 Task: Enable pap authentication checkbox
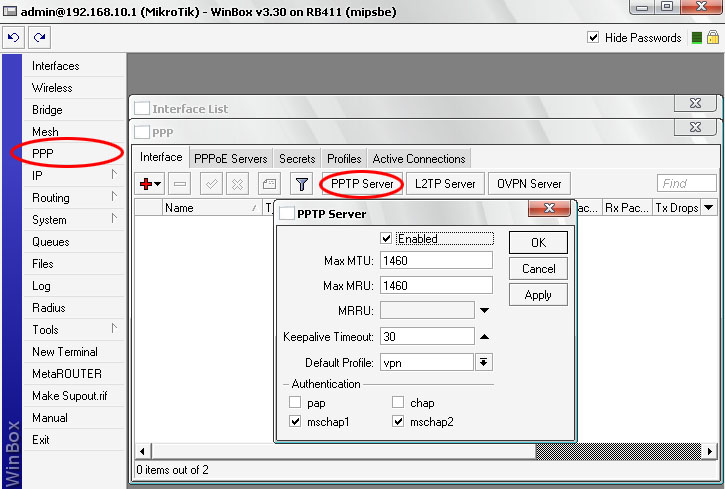295,402
